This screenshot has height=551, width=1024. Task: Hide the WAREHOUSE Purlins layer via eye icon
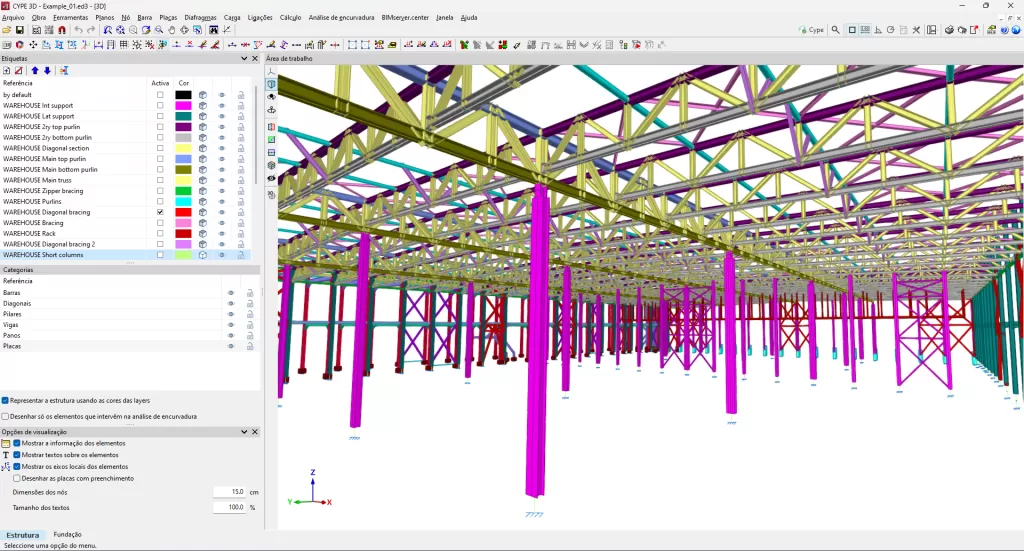point(222,202)
